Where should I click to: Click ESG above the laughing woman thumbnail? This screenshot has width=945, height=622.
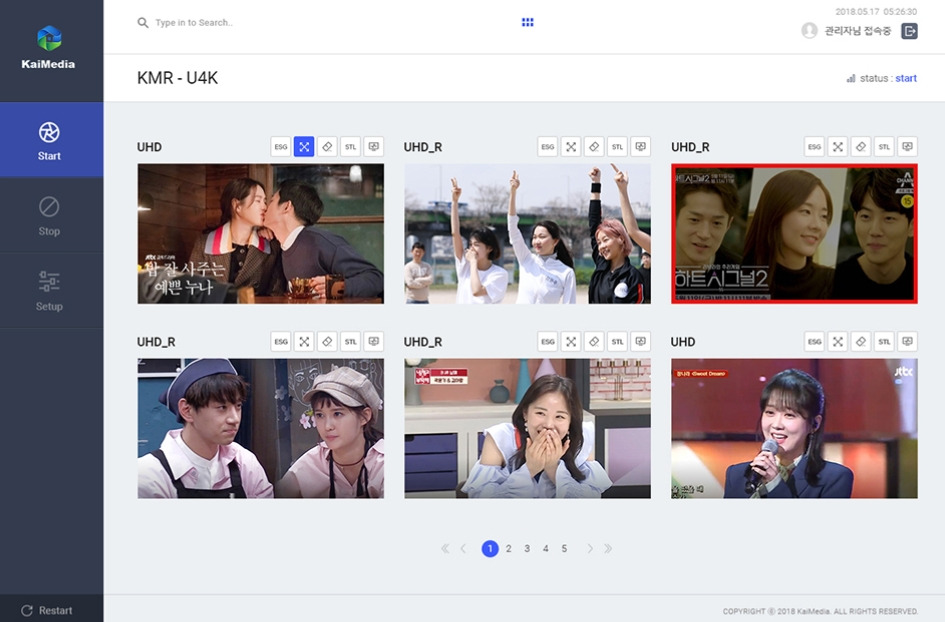click(x=547, y=342)
